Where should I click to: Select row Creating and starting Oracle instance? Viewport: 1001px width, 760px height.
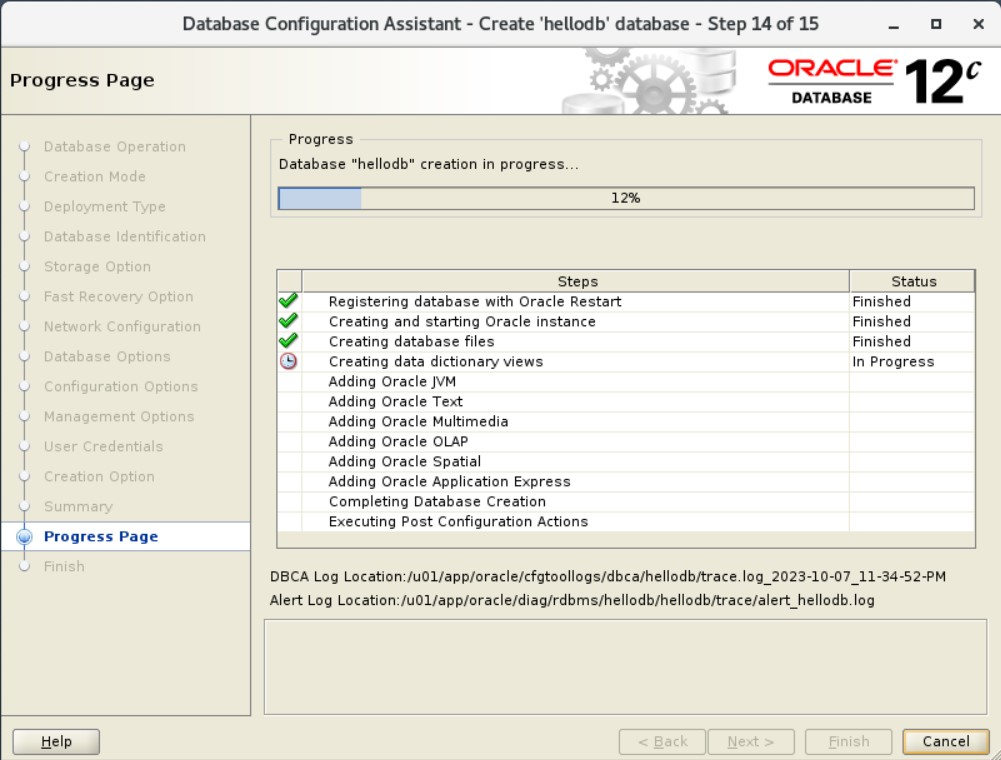626,321
